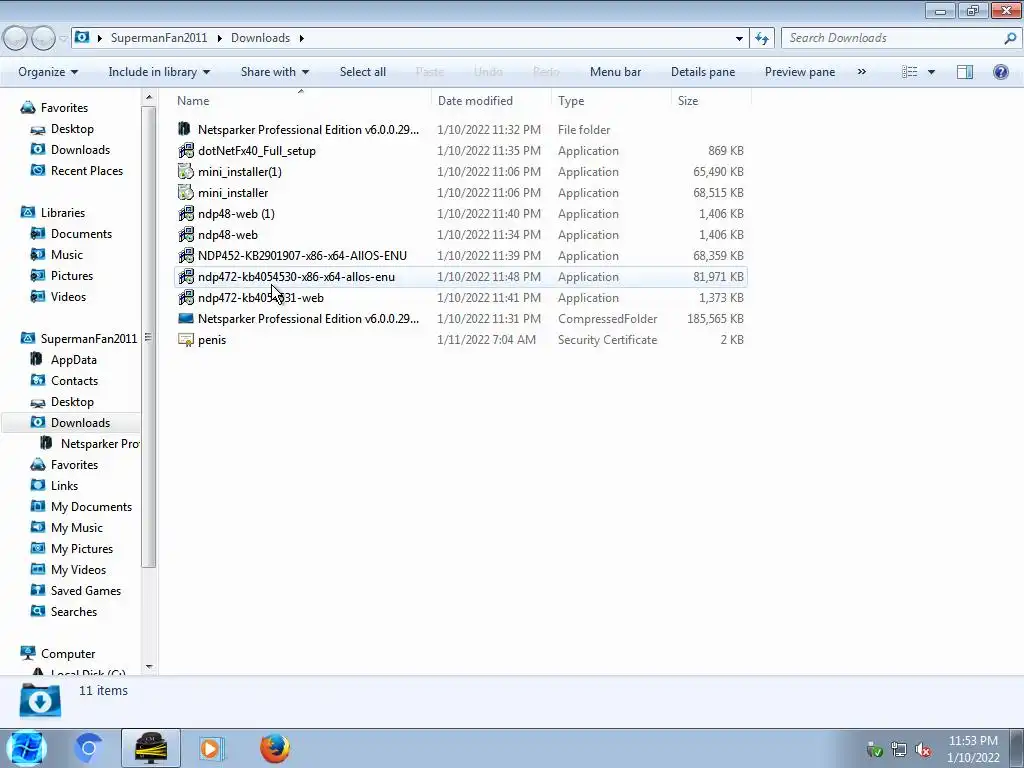This screenshot has width=1024, height=768.
Task: Launch Firefox from the taskbar
Action: pyautogui.click(x=275, y=748)
